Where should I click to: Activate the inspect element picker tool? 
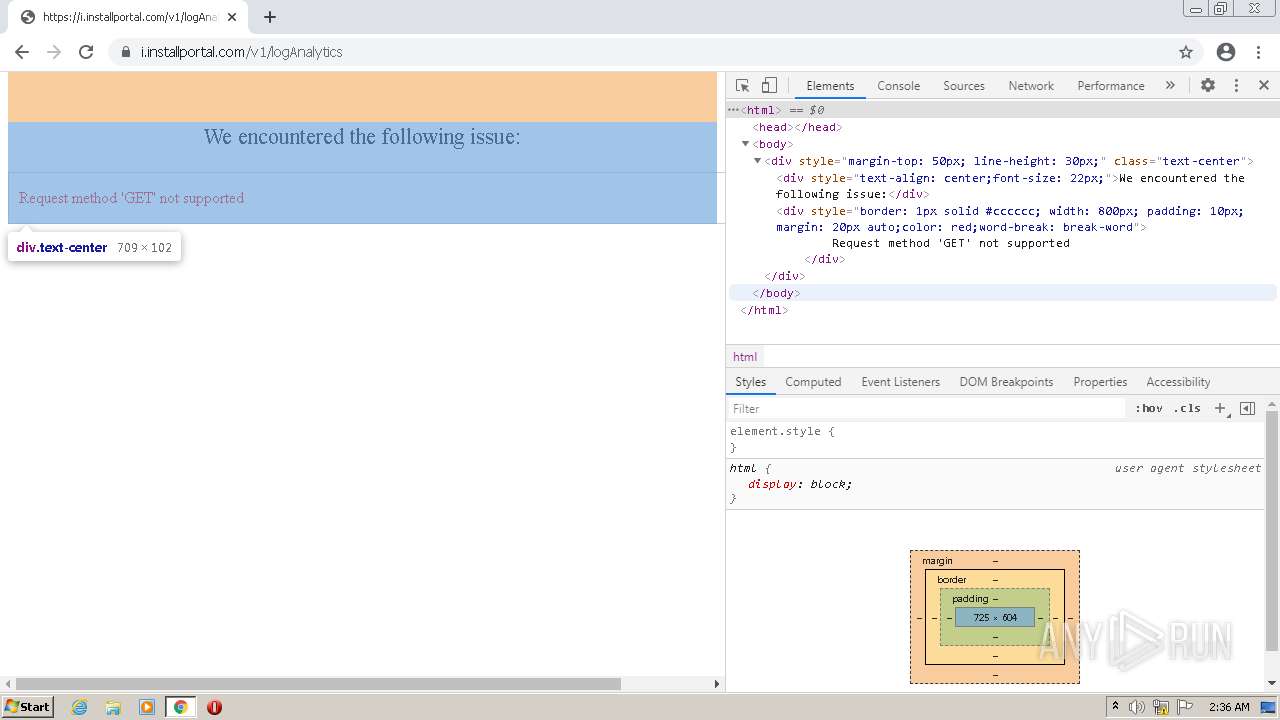[x=742, y=86]
